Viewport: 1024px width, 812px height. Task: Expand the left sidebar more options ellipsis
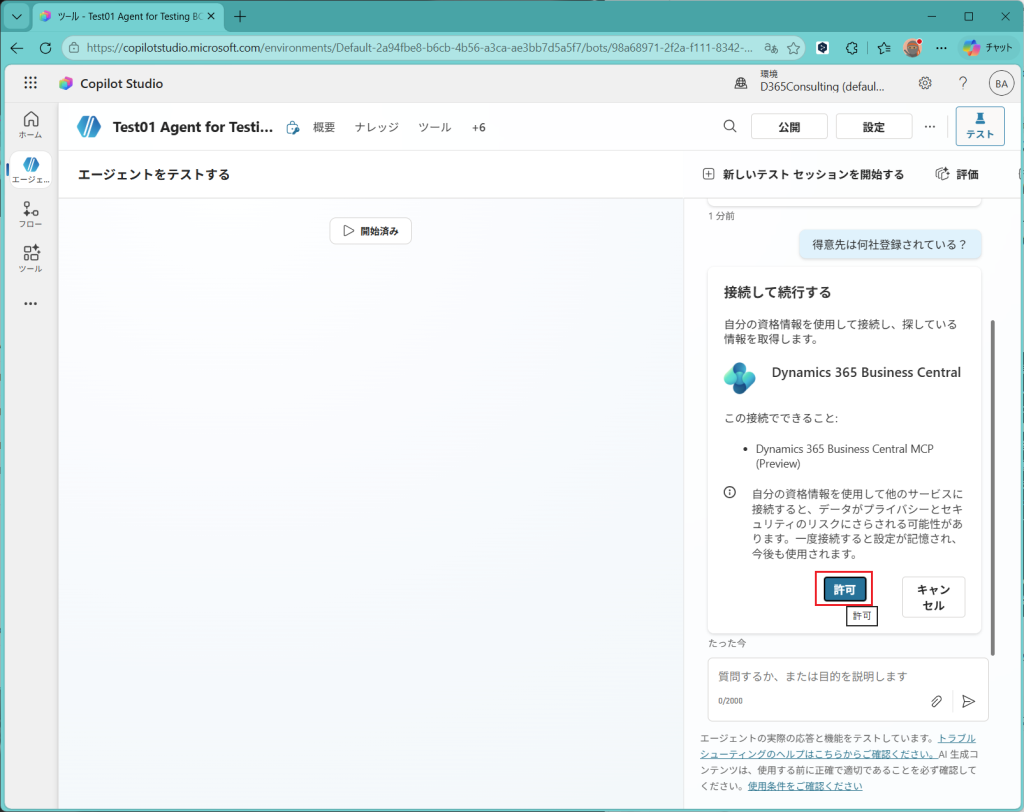30,303
